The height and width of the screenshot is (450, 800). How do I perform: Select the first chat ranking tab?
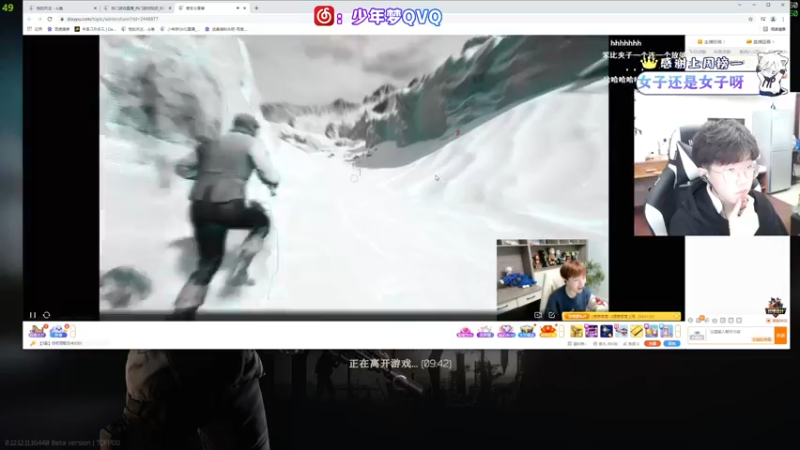pyautogui.click(x=697, y=52)
